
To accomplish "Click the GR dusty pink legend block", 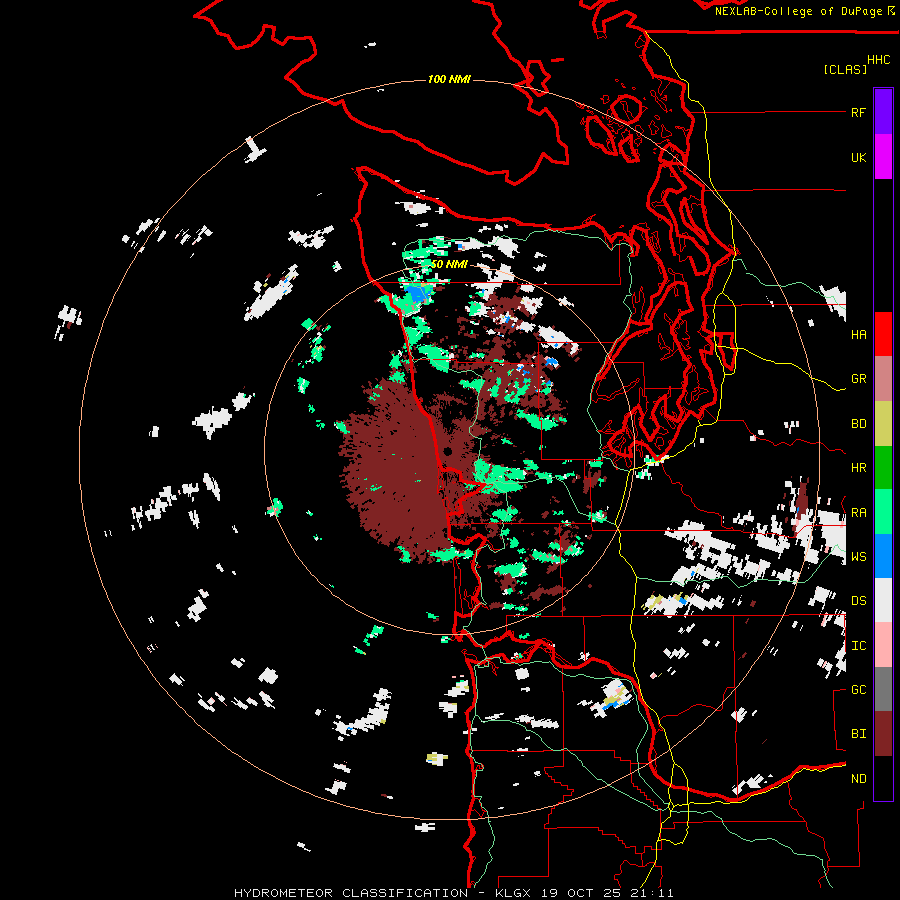I will pos(883,379).
